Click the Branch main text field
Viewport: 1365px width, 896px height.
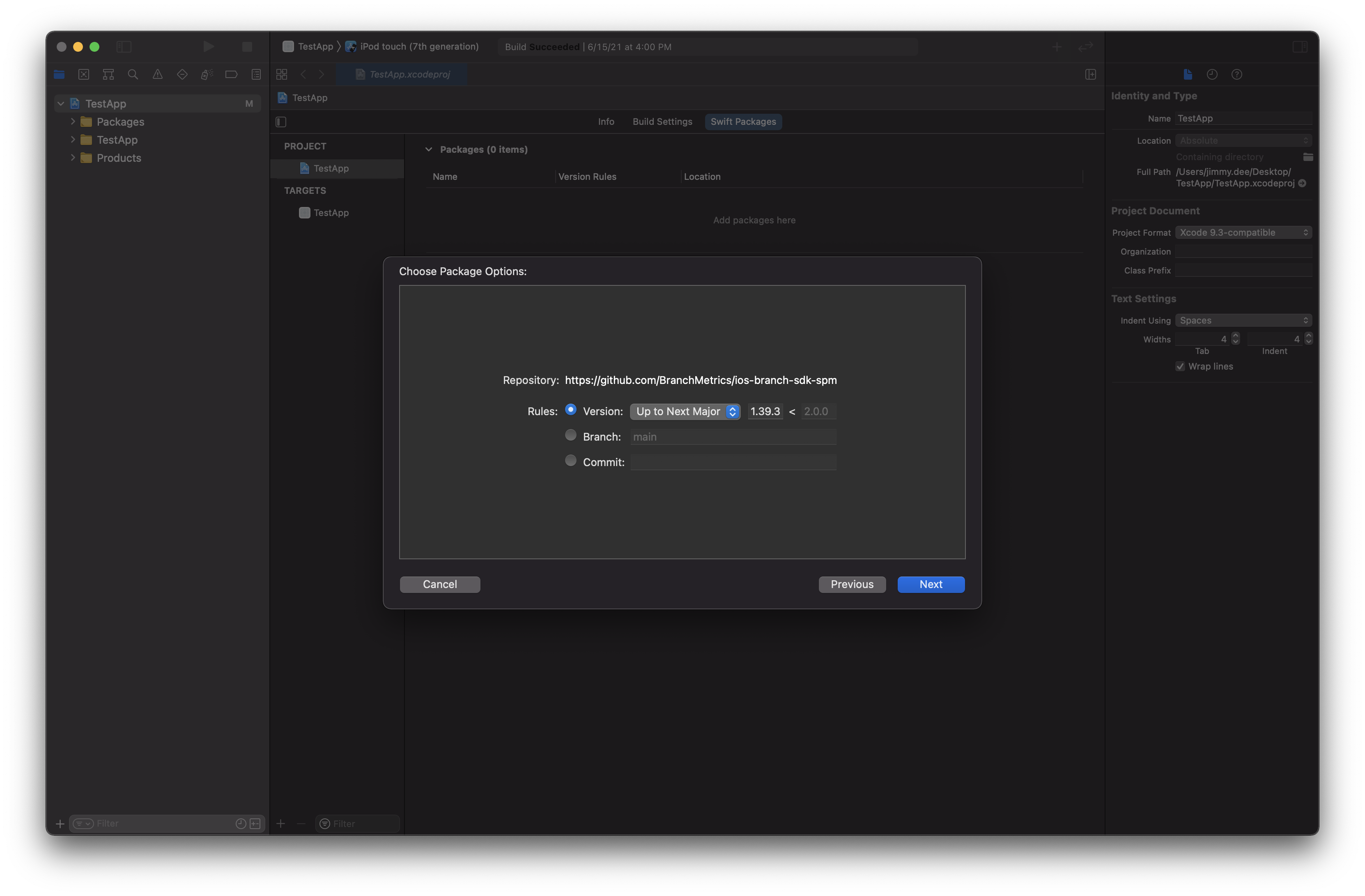click(733, 437)
